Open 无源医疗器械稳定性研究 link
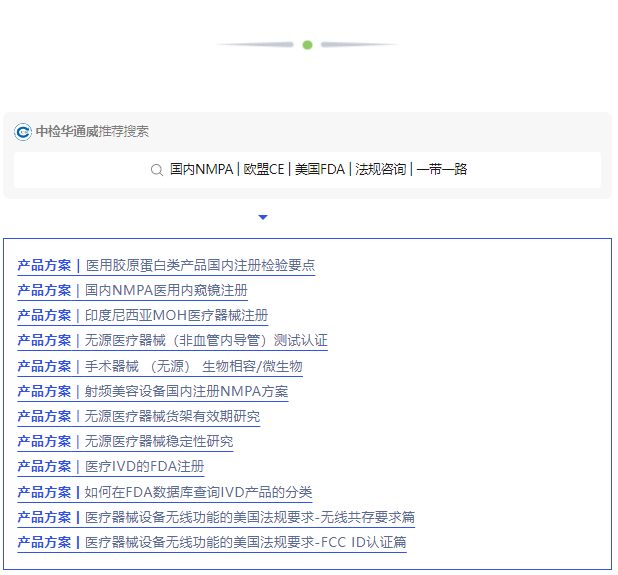Viewport: 618px width, 575px height. pos(159,441)
